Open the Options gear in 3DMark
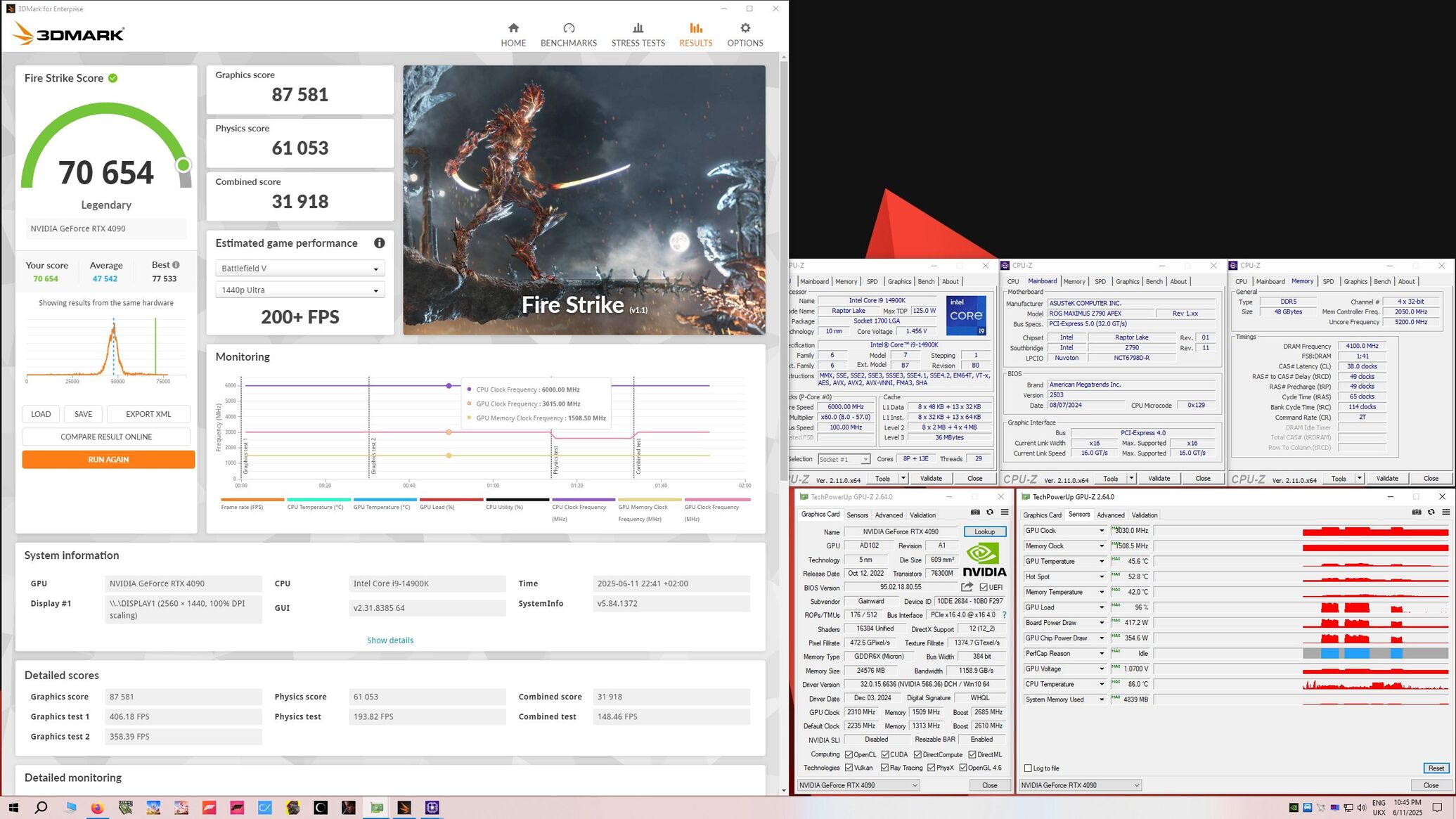Image resolution: width=1456 pixels, height=819 pixels. (745, 34)
